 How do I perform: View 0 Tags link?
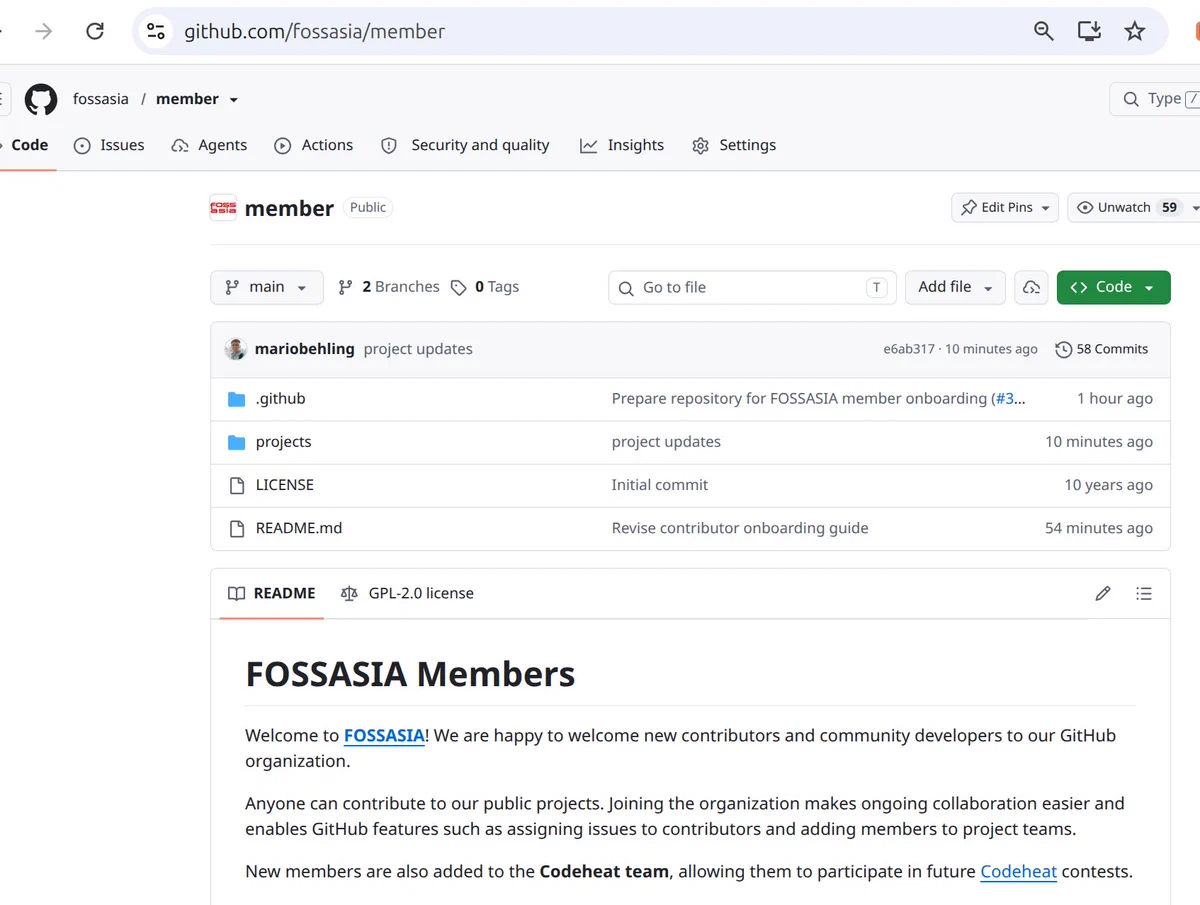(484, 287)
